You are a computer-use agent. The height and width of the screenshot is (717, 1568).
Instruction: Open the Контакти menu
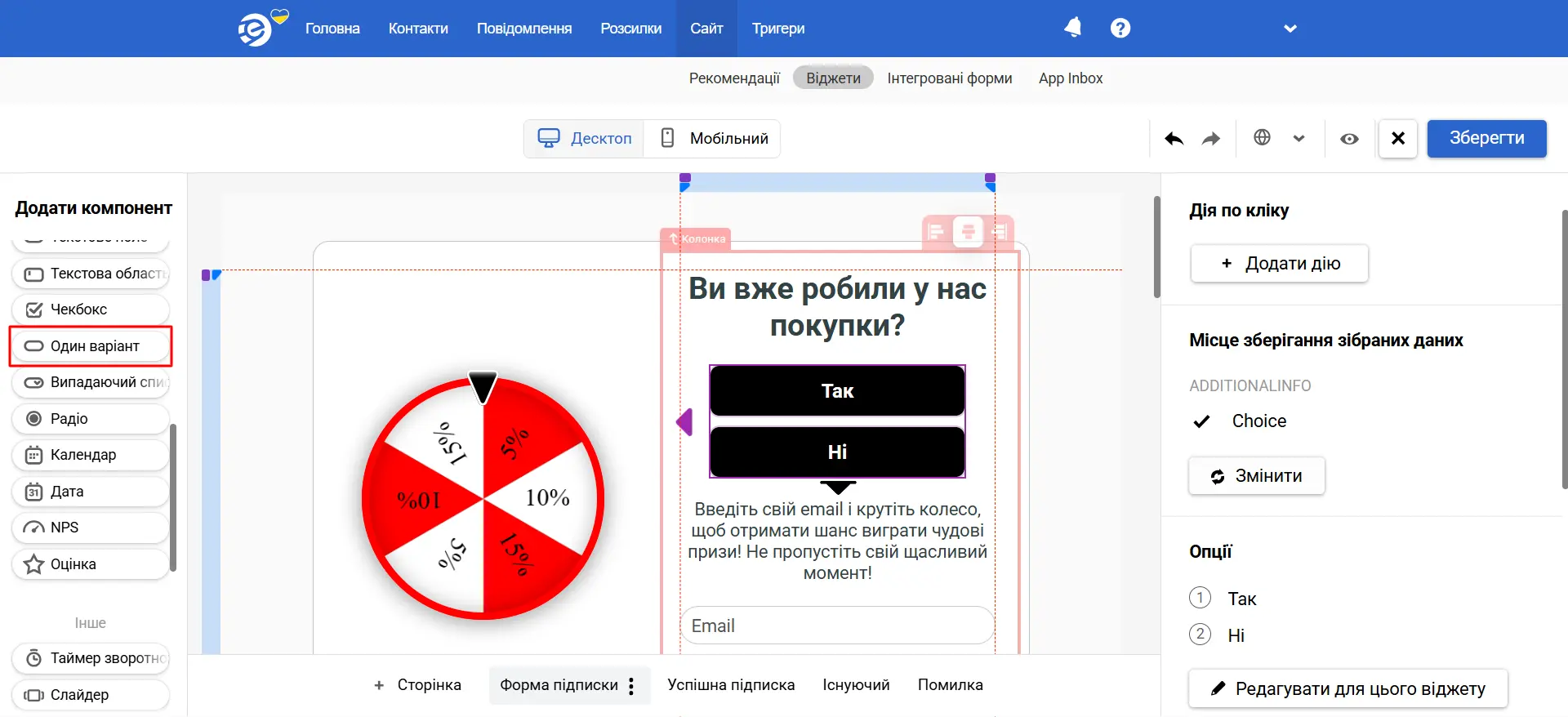click(x=418, y=29)
